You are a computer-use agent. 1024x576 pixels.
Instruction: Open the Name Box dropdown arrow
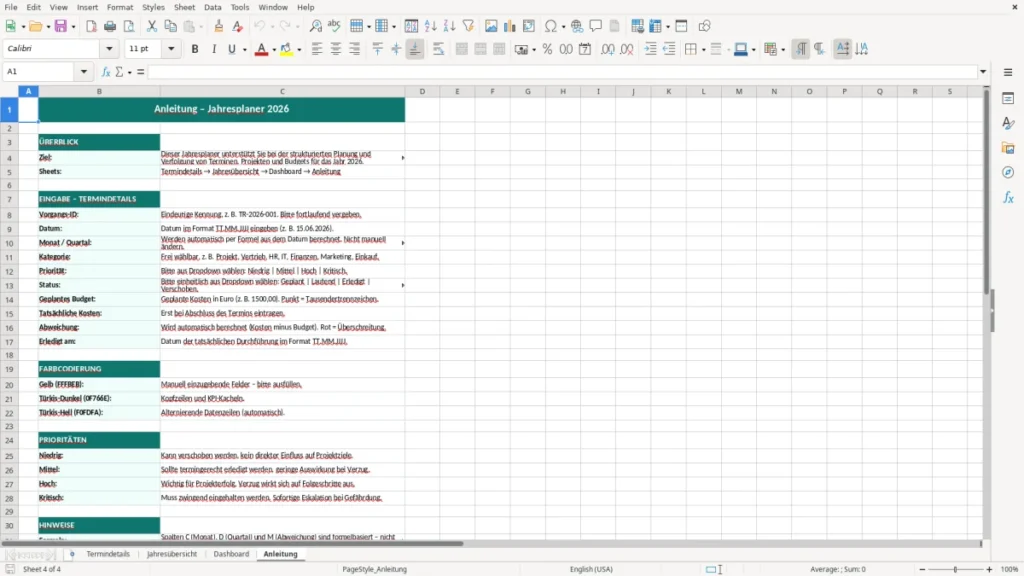click(x=84, y=72)
